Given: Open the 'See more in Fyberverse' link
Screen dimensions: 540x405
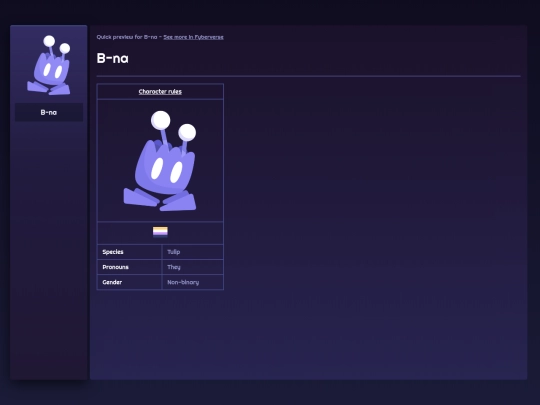Looking at the screenshot, I should [x=193, y=37].
